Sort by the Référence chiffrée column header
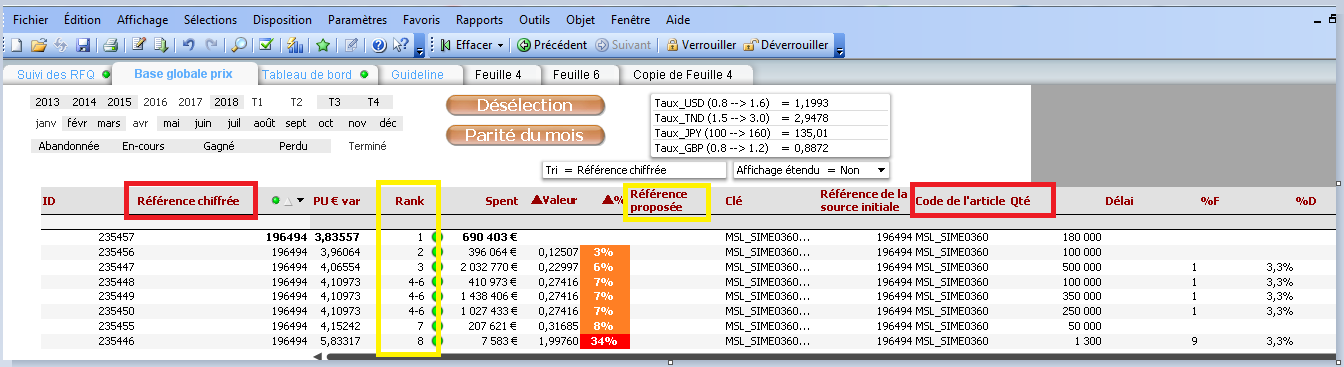The image size is (1344, 367). pyautogui.click(x=188, y=201)
